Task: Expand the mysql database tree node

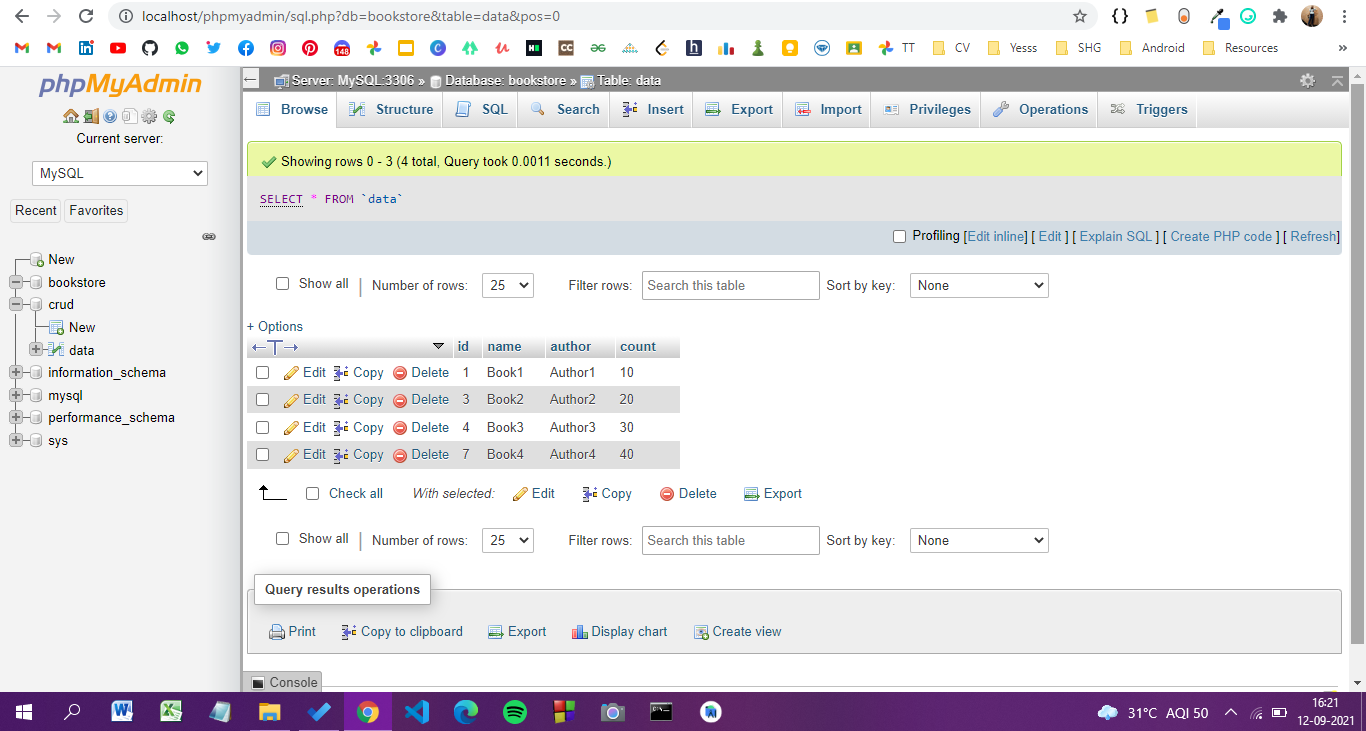Action: pos(16,395)
